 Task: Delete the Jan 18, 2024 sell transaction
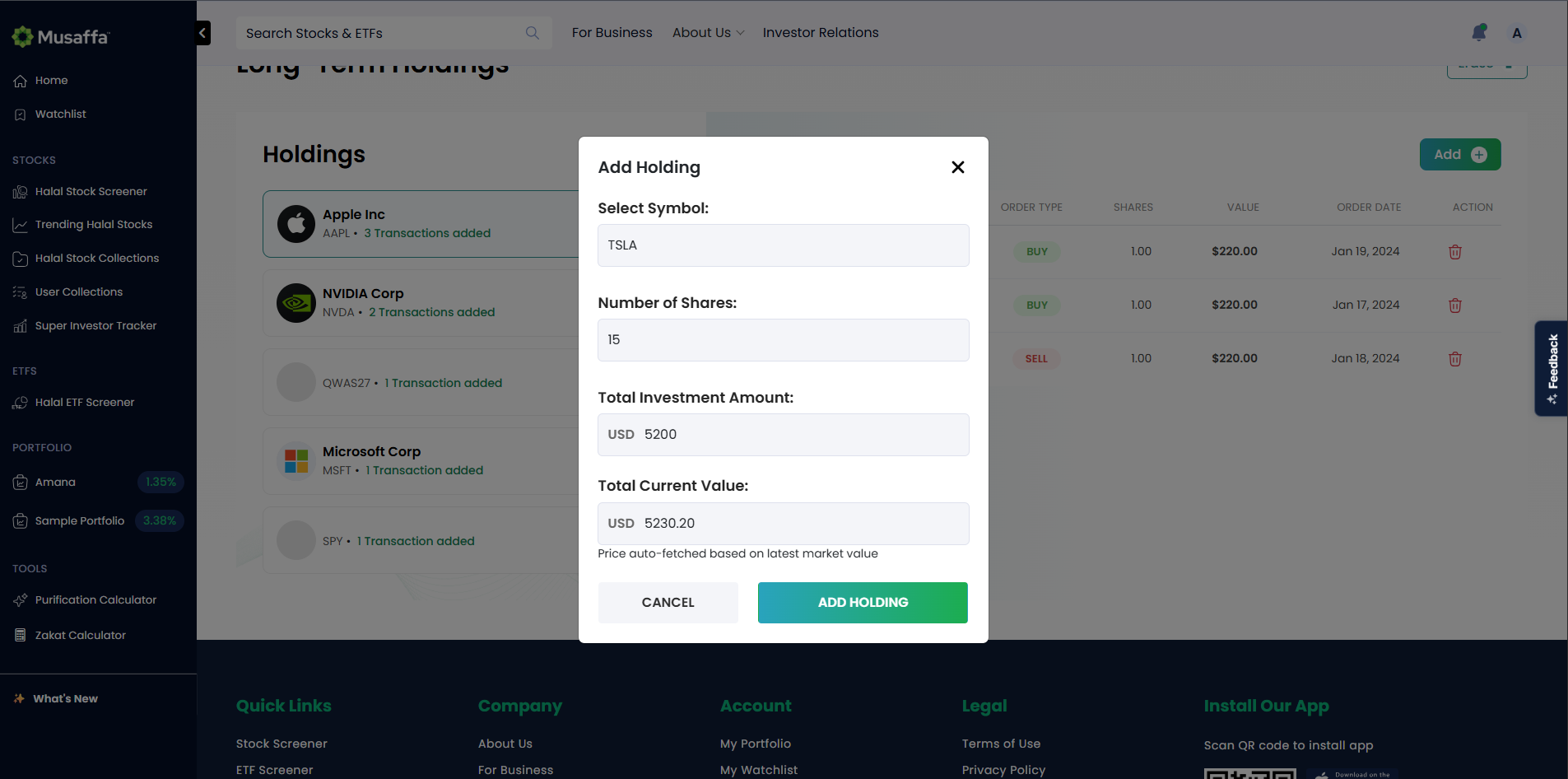pos(1455,359)
